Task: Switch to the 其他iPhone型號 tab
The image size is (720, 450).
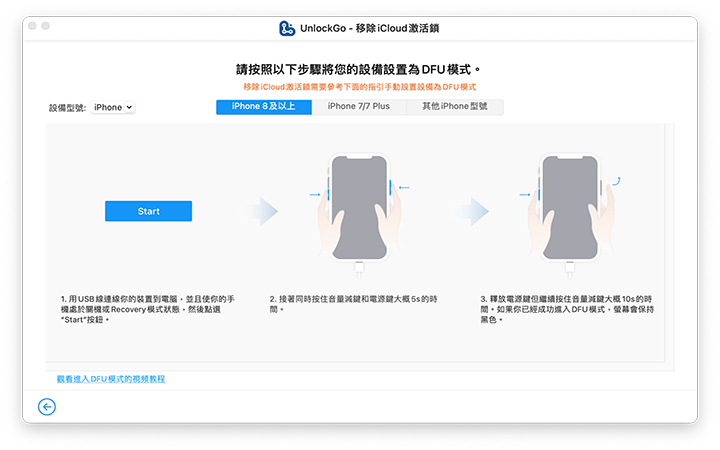Action: click(455, 107)
